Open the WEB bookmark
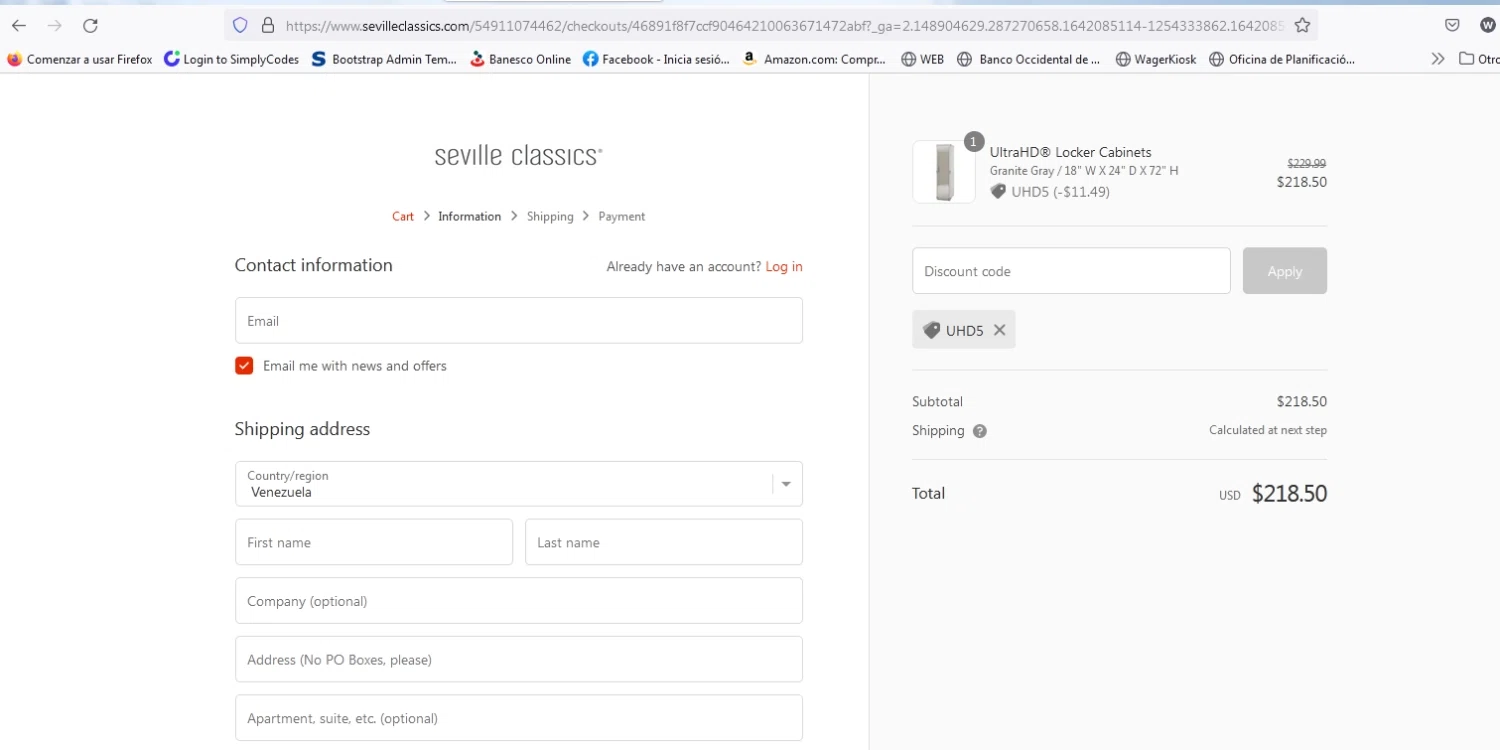This screenshot has width=1500, height=750. click(x=922, y=59)
